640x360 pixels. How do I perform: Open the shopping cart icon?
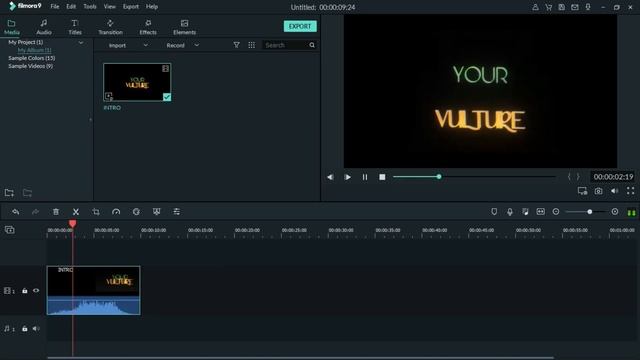(x=549, y=7)
